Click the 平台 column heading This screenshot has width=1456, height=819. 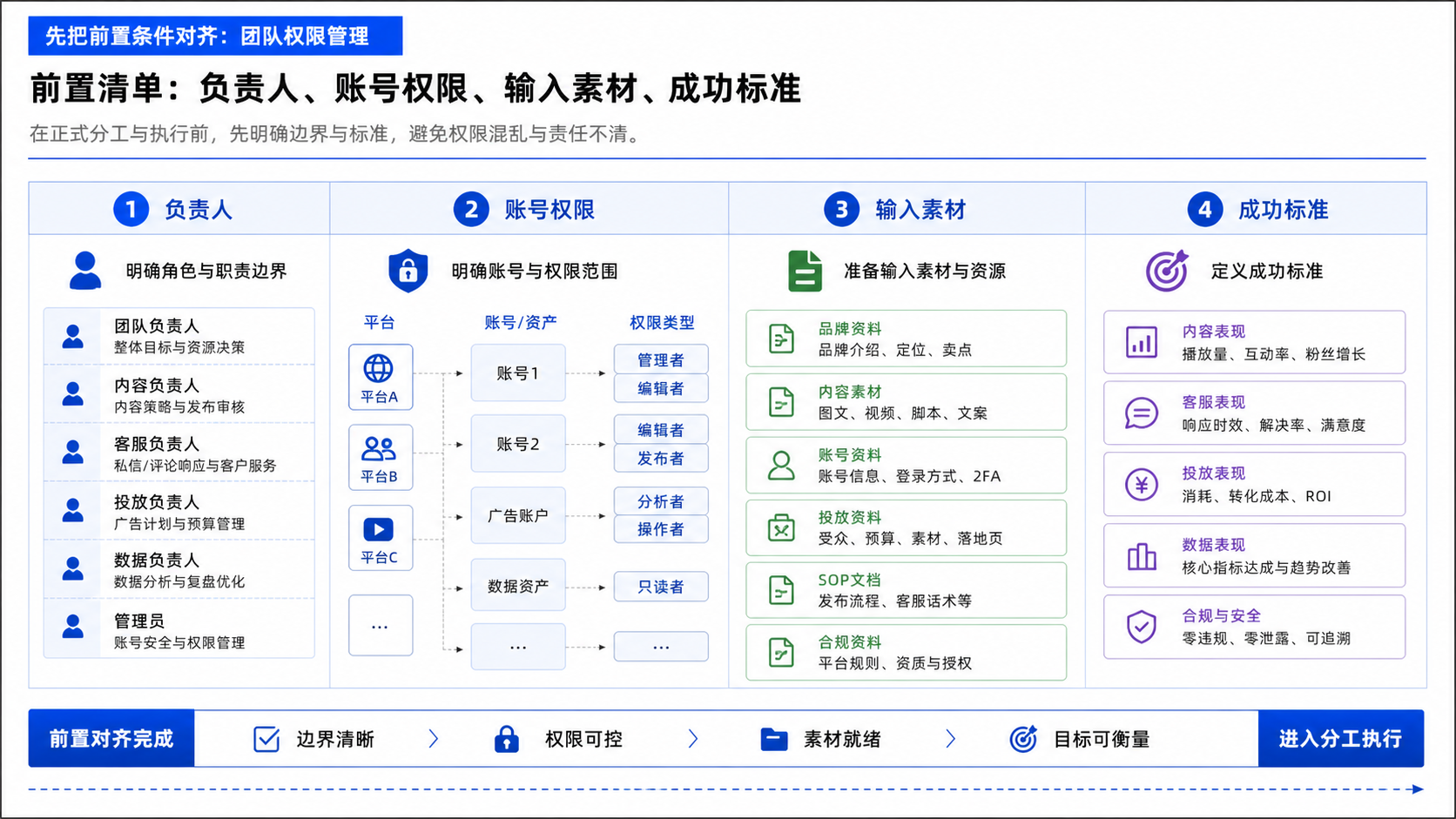[379, 322]
